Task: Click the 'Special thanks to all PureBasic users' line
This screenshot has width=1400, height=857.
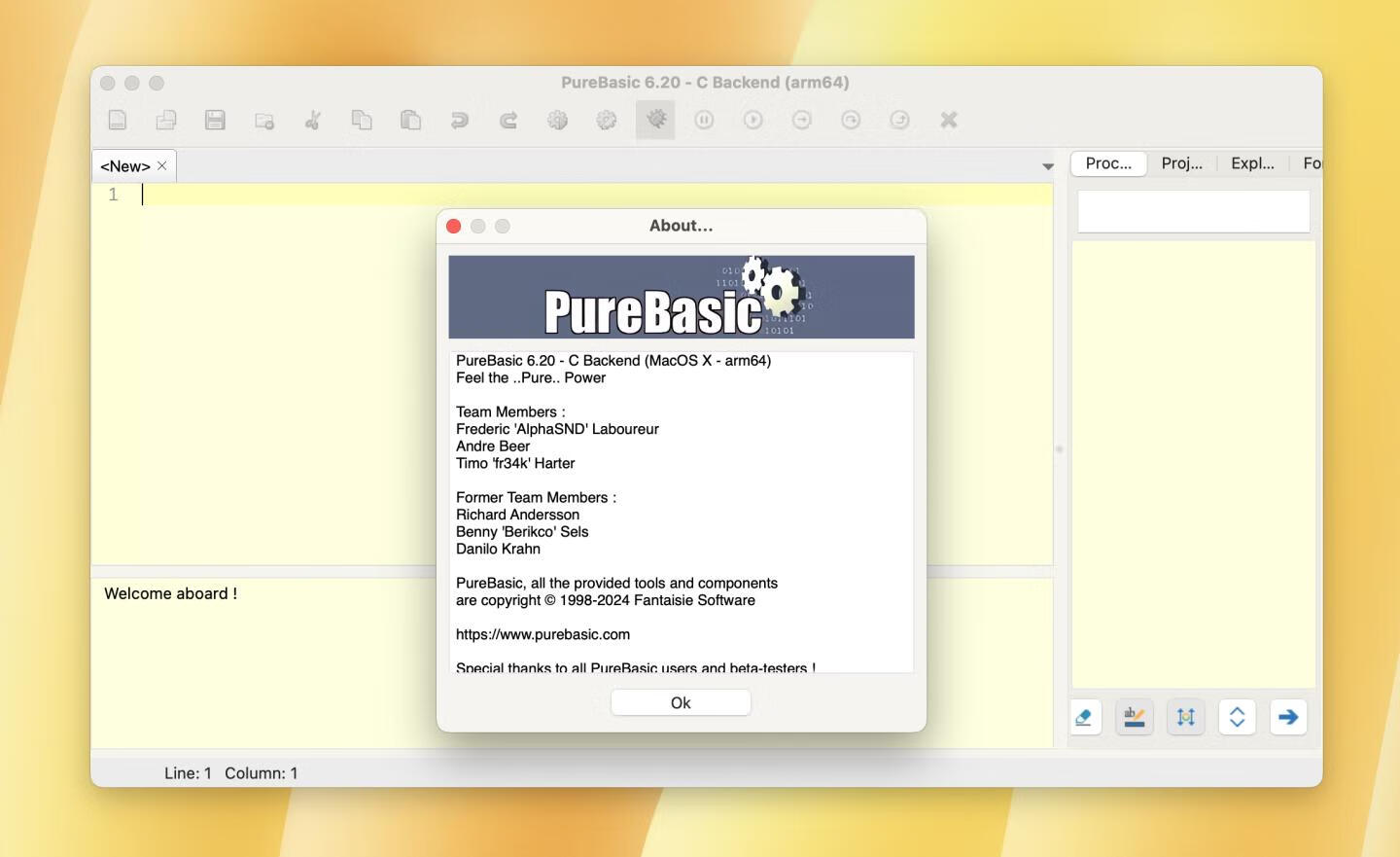Action: (636, 667)
